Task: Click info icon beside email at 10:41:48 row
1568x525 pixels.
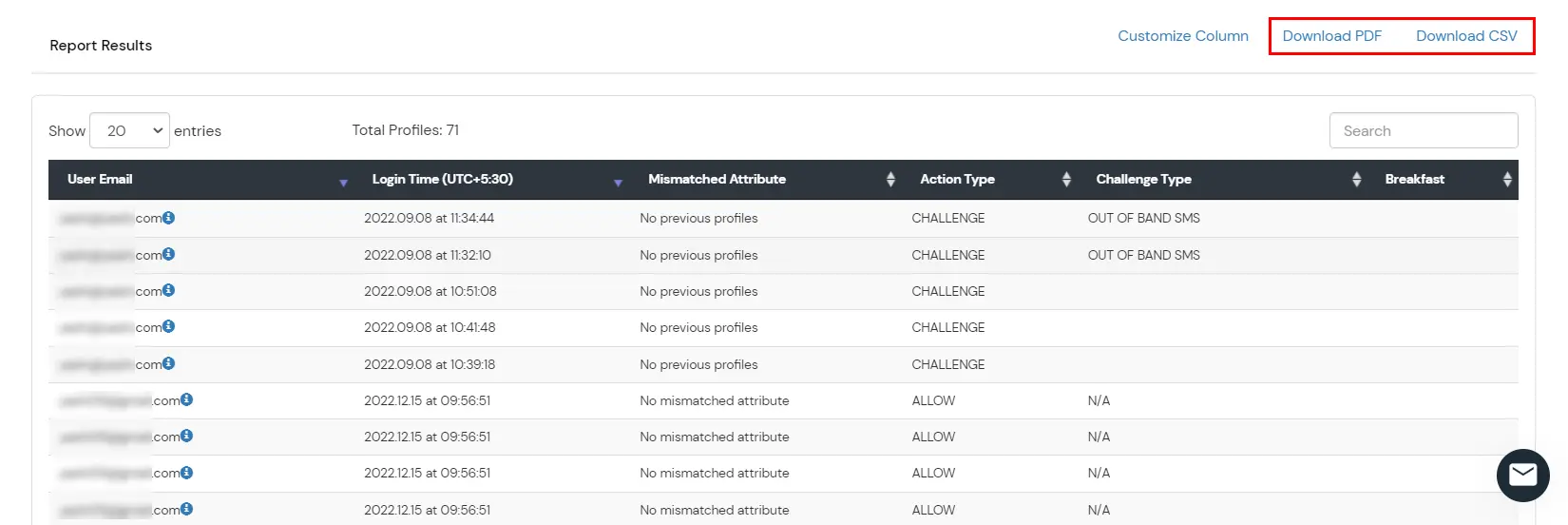Action: coord(168,326)
